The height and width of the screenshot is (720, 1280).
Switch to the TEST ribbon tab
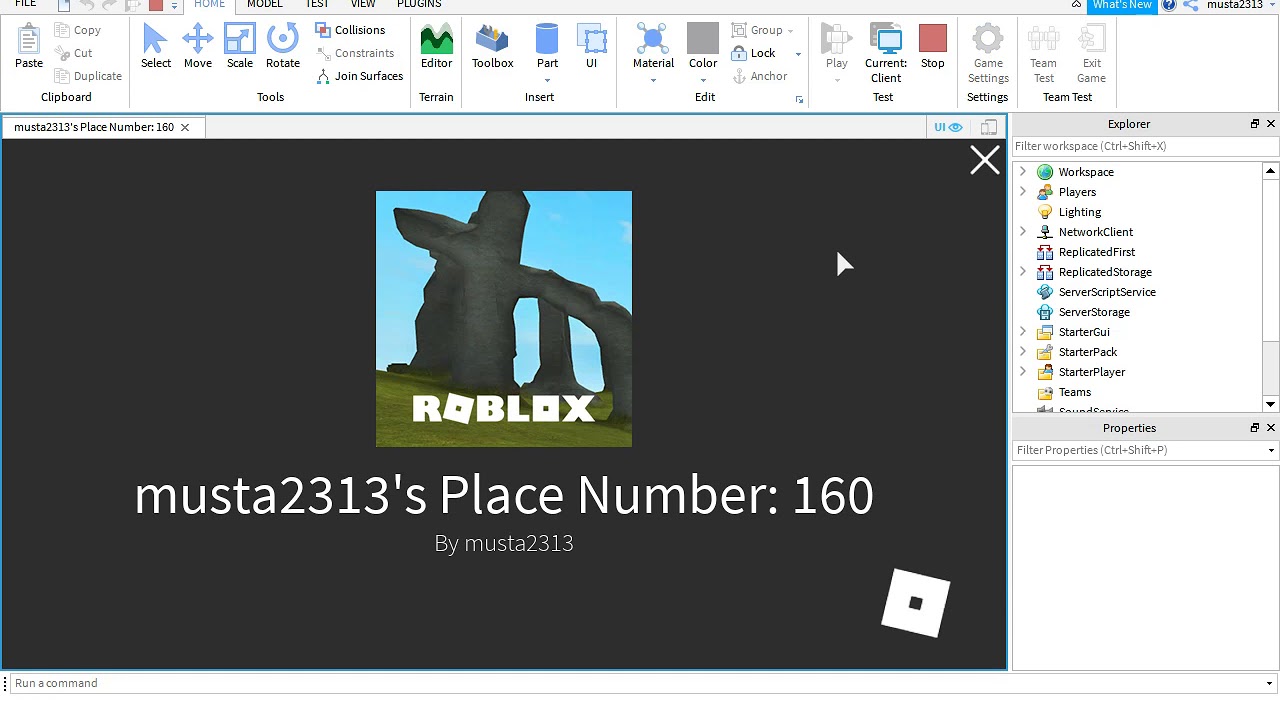point(317,4)
